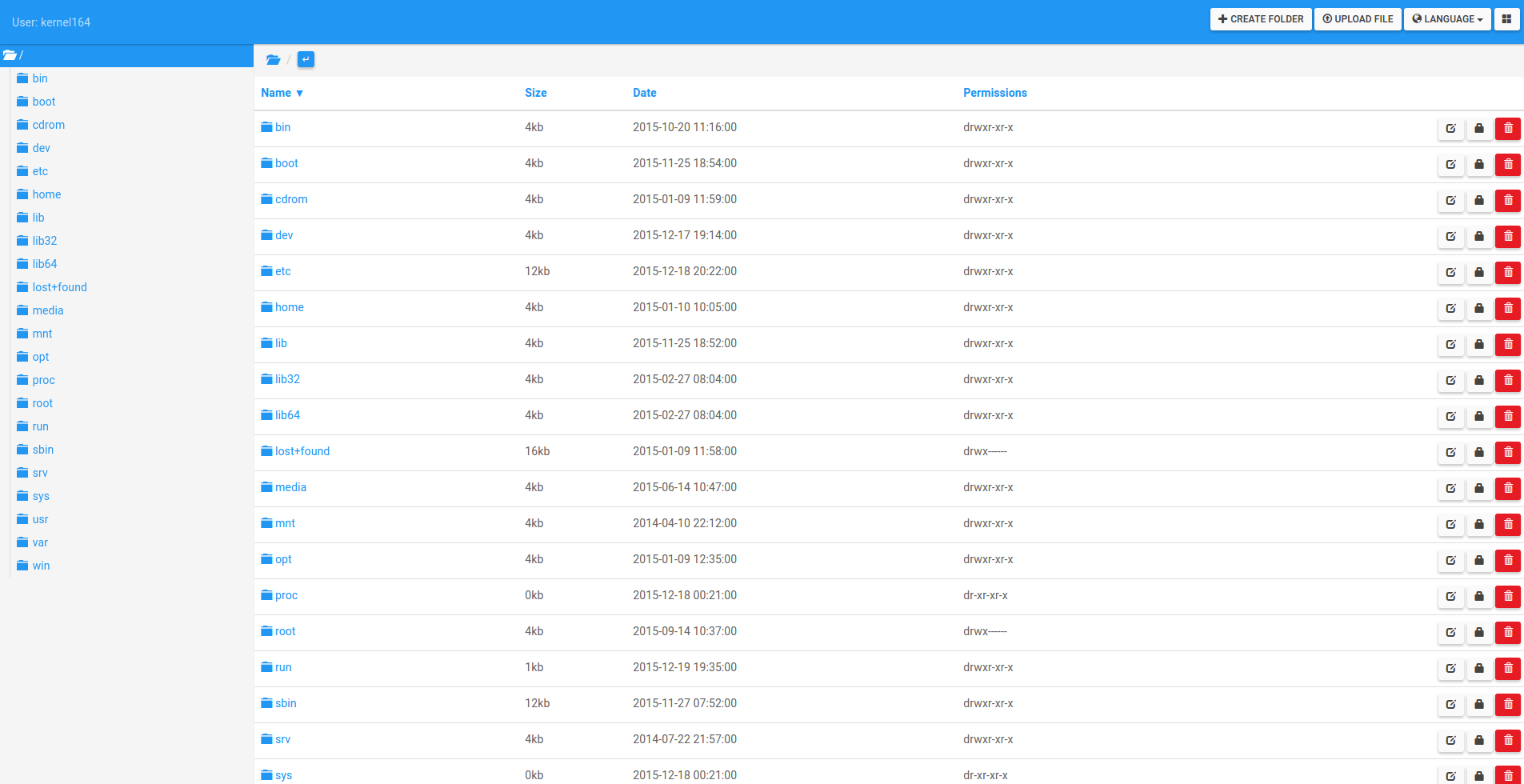Delete the cdrom folder with the trash icon

[1508, 200]
